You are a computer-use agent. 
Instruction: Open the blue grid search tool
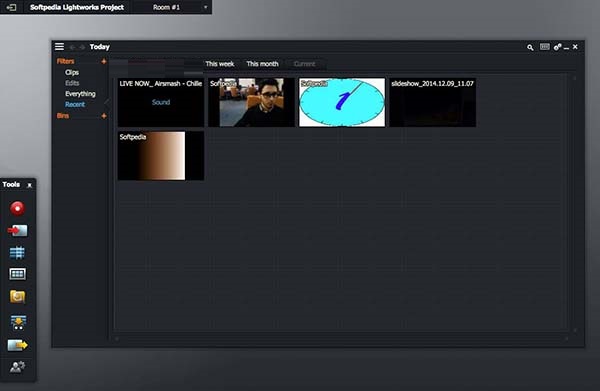click(x=17, y=253)
